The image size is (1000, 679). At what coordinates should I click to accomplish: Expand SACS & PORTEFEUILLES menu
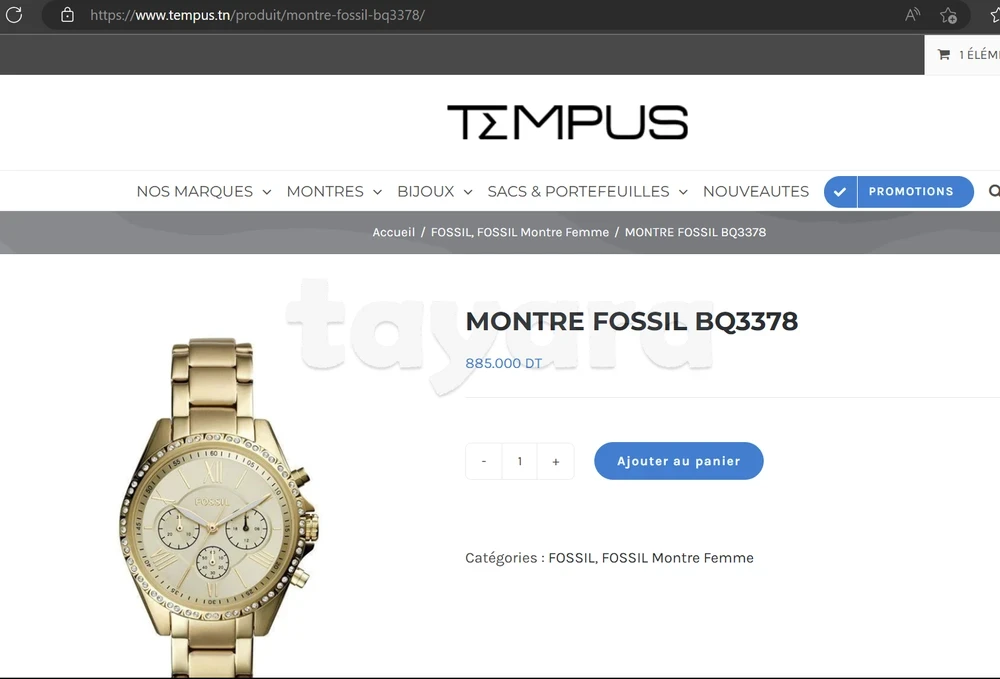[587, 191]
